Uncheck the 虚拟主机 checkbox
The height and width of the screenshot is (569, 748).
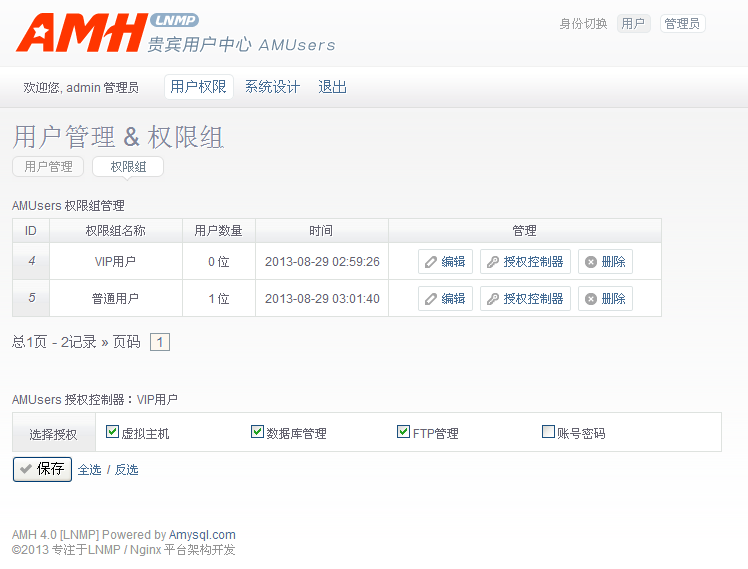coord(112,432)
